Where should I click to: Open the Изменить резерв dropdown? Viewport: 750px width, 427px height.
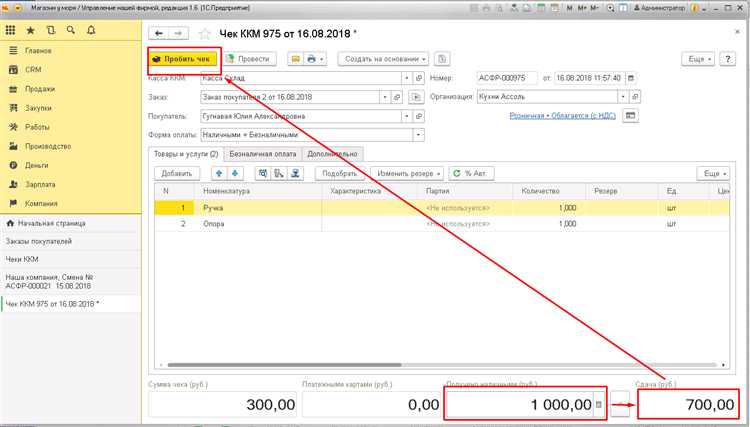(407, 174)
